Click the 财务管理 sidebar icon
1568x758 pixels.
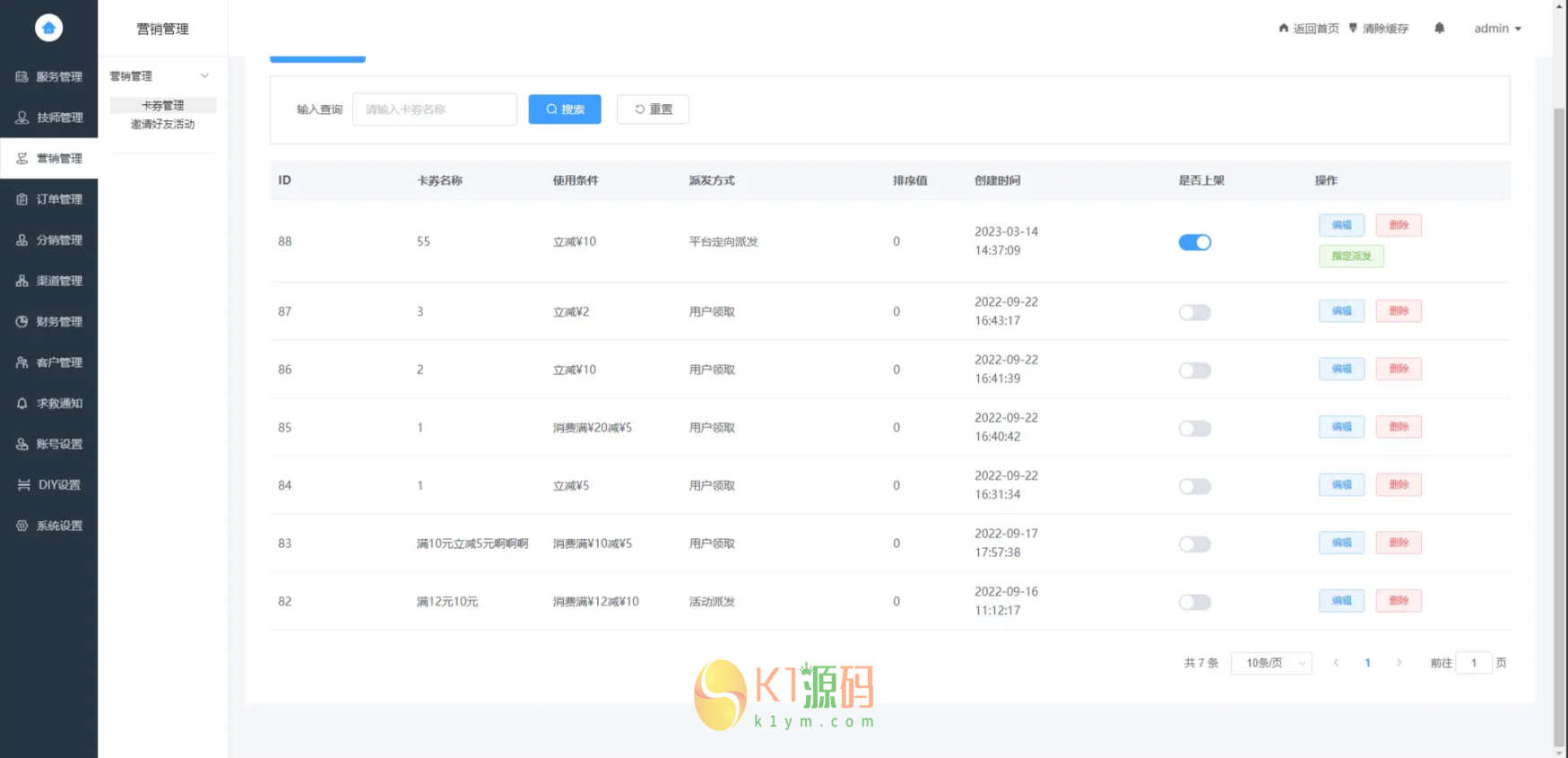[22, 321]
